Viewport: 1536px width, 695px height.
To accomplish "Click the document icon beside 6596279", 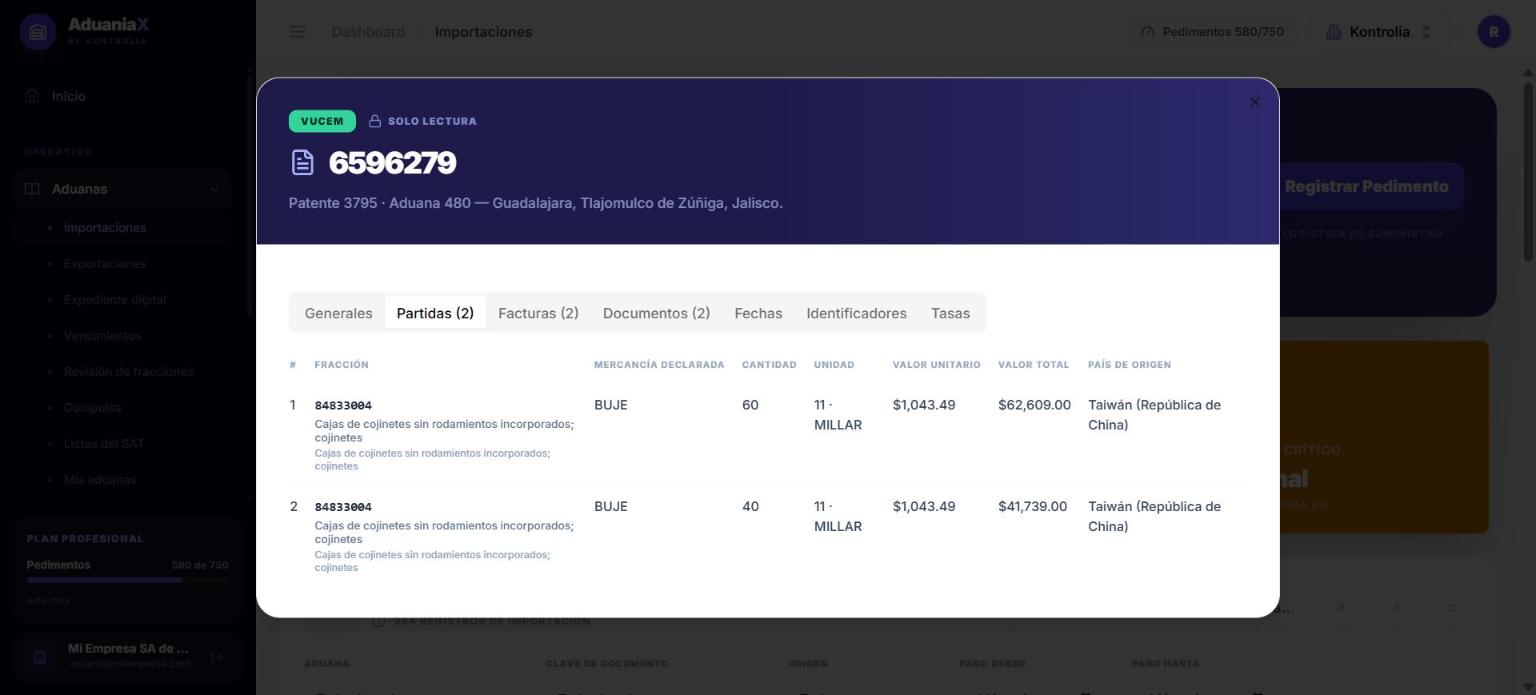I will click(302, 162).
